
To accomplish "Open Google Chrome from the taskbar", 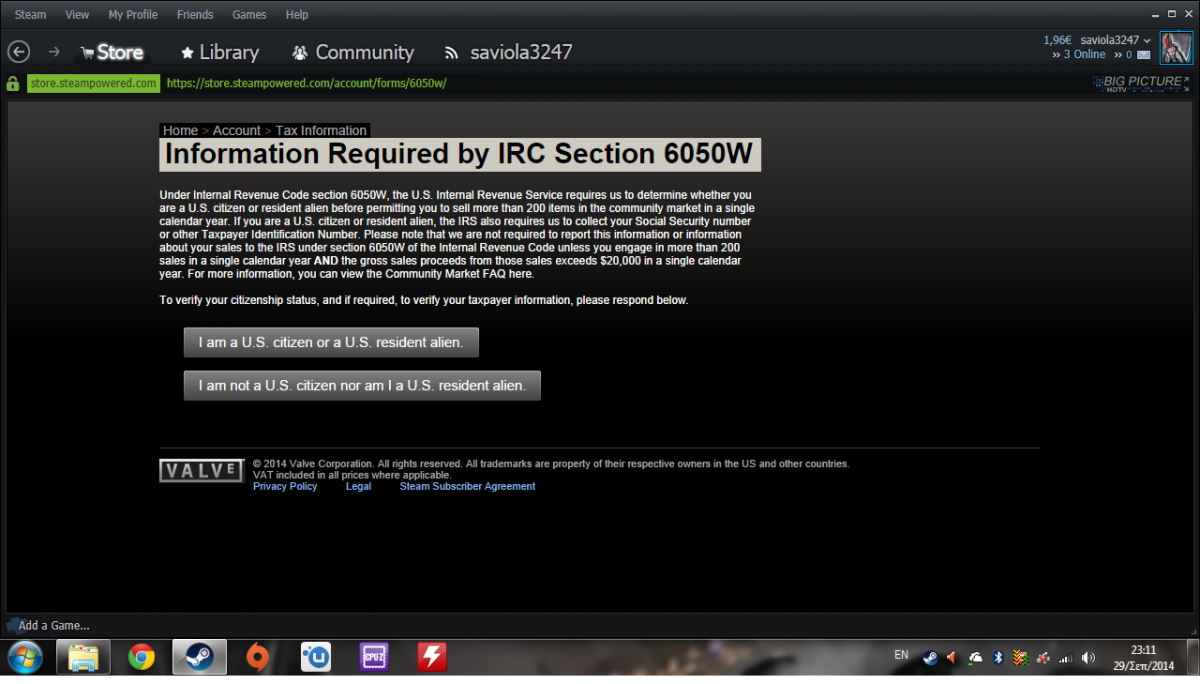I will 142,657.
